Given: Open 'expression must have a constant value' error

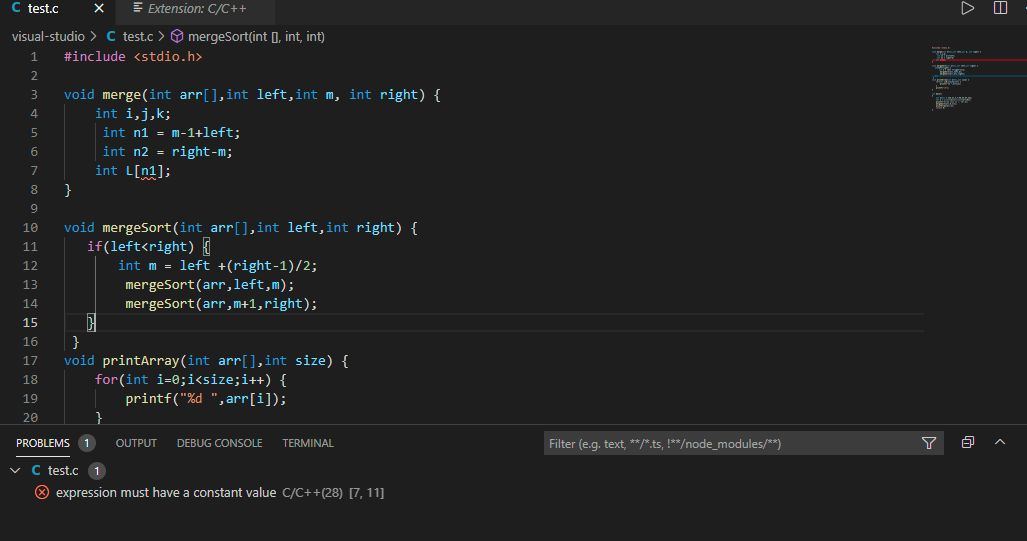Looking at the screenshot, I should pyautogui.click(x=166, y=493).
